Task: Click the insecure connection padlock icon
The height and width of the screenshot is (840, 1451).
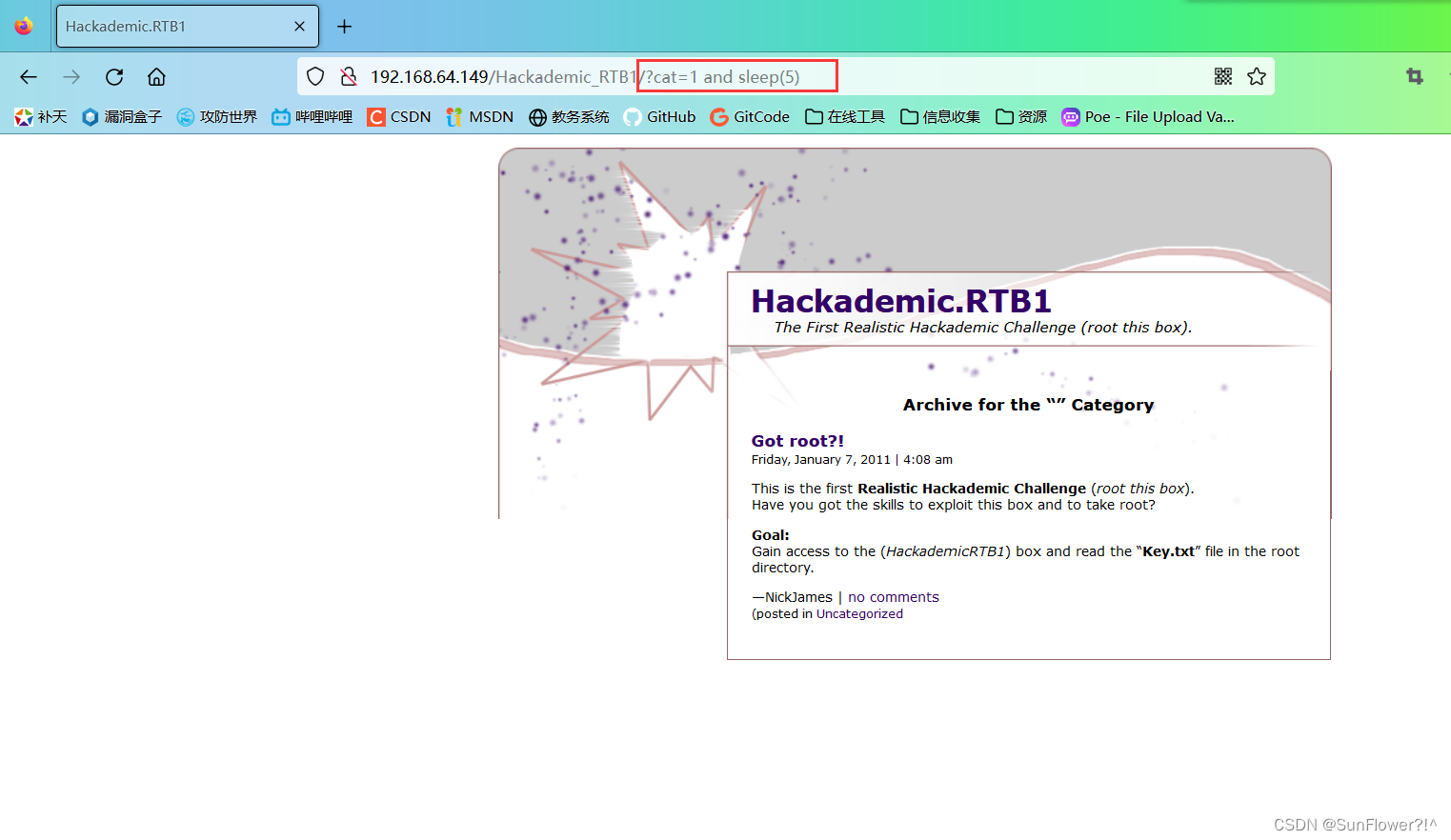Action: tap(350, 76)
